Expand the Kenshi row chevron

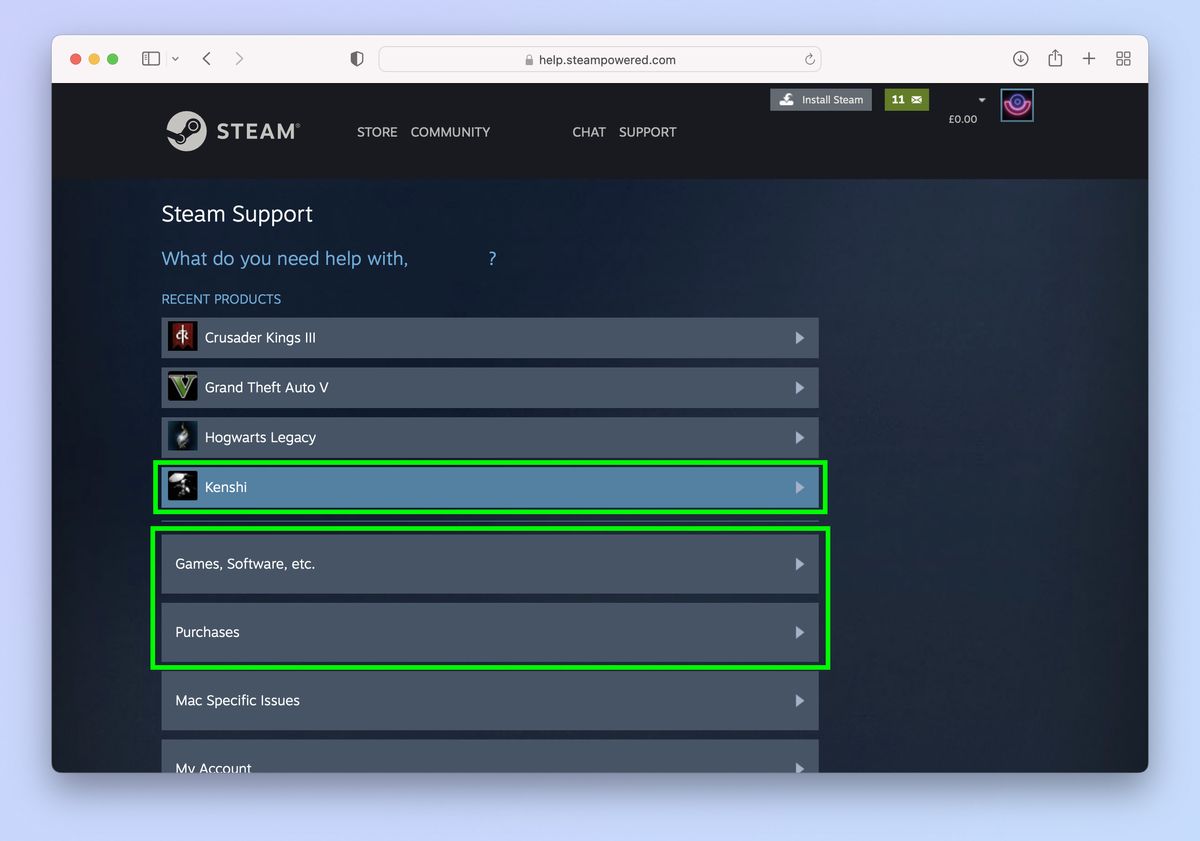(x=799, y=487)
